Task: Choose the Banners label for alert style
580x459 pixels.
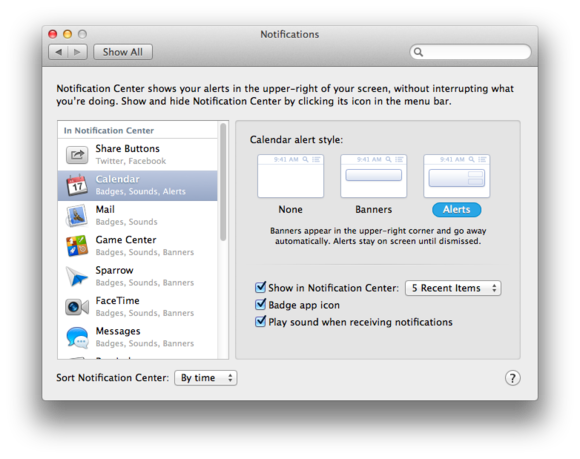Action: pos(374,209)
